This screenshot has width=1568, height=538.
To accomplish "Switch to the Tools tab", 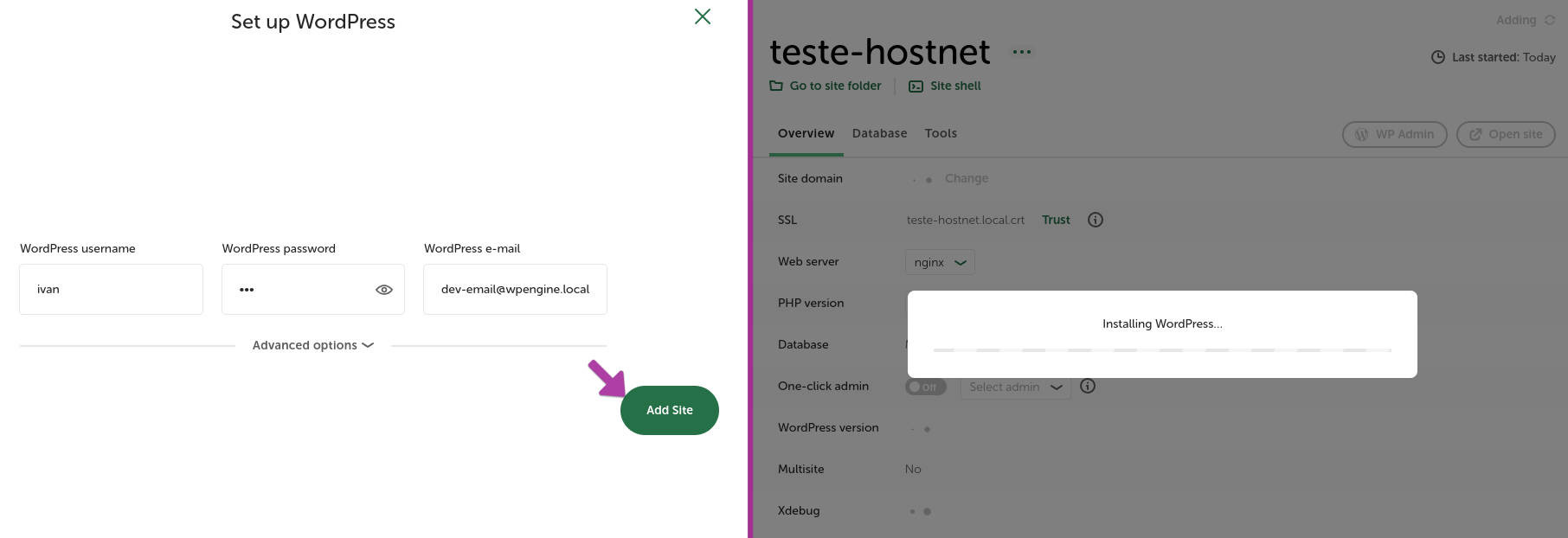I will click(941, 133).
